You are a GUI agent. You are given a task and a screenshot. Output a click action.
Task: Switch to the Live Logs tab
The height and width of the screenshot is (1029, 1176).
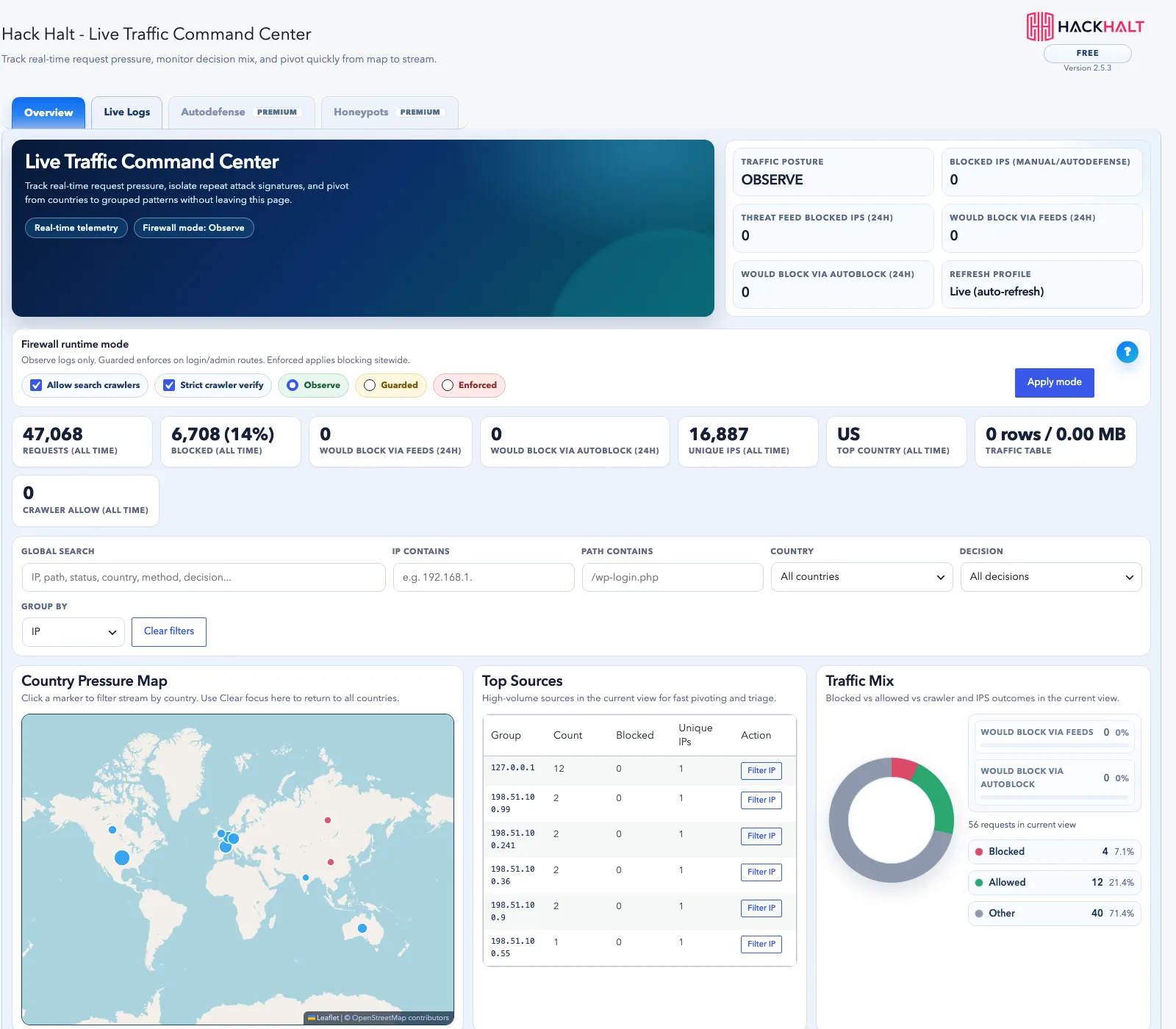click(127, 112)
